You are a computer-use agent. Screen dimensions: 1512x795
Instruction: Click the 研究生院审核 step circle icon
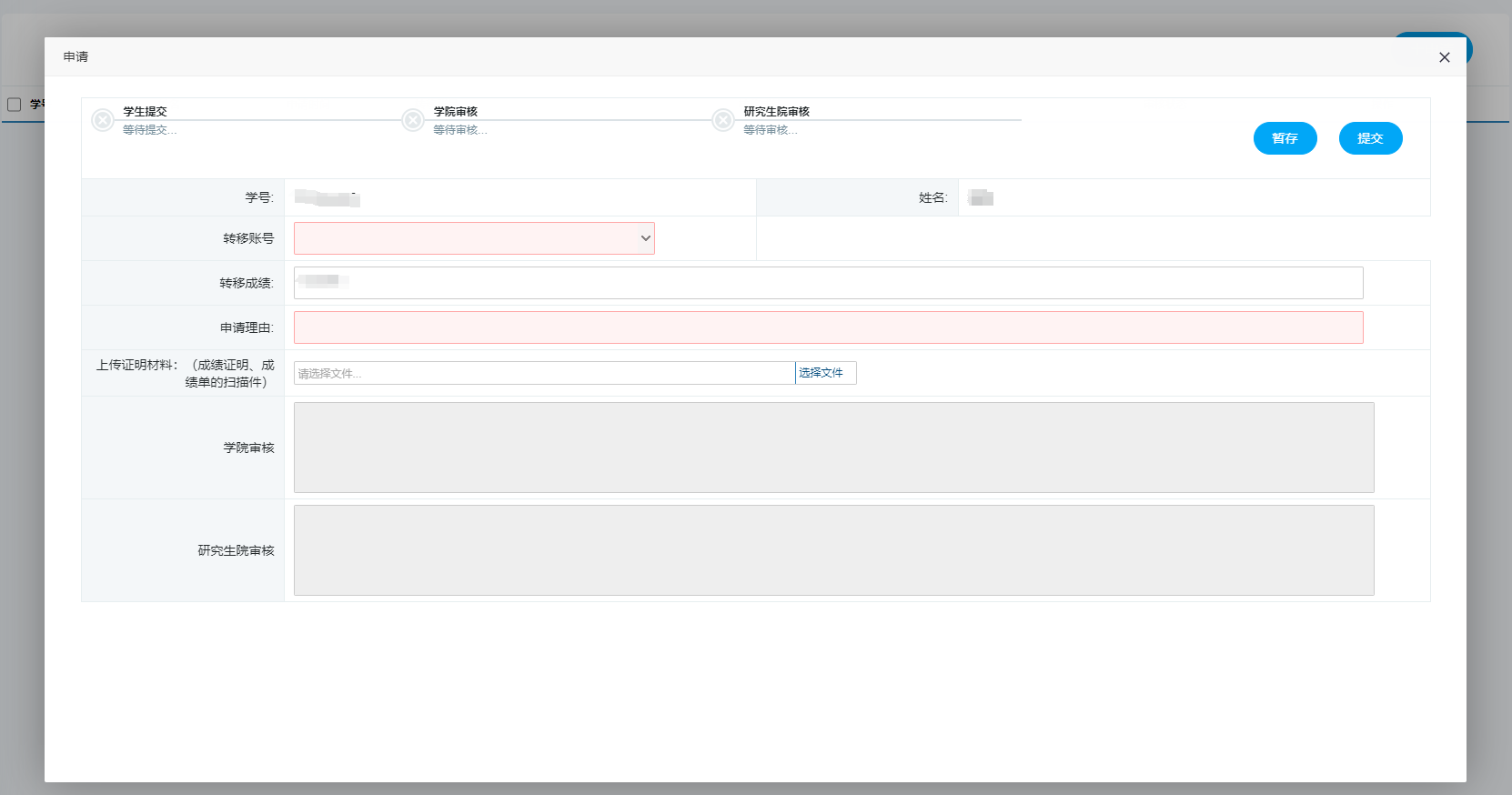[x=723, y=120]
